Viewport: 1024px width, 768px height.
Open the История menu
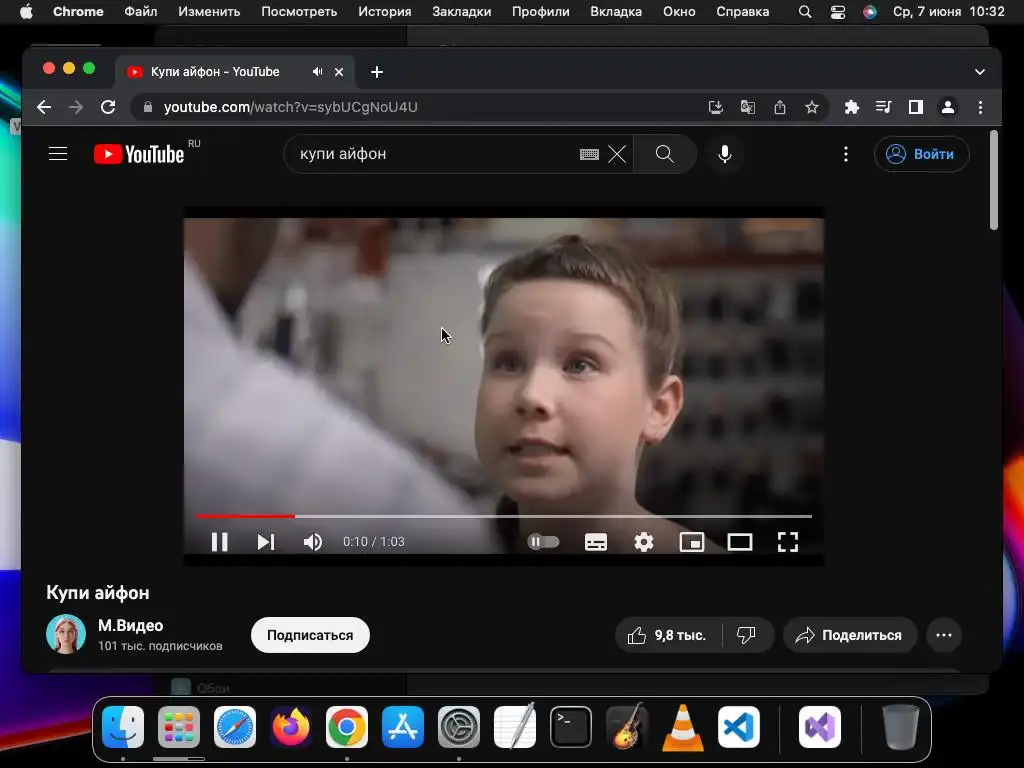coord(385,12)
